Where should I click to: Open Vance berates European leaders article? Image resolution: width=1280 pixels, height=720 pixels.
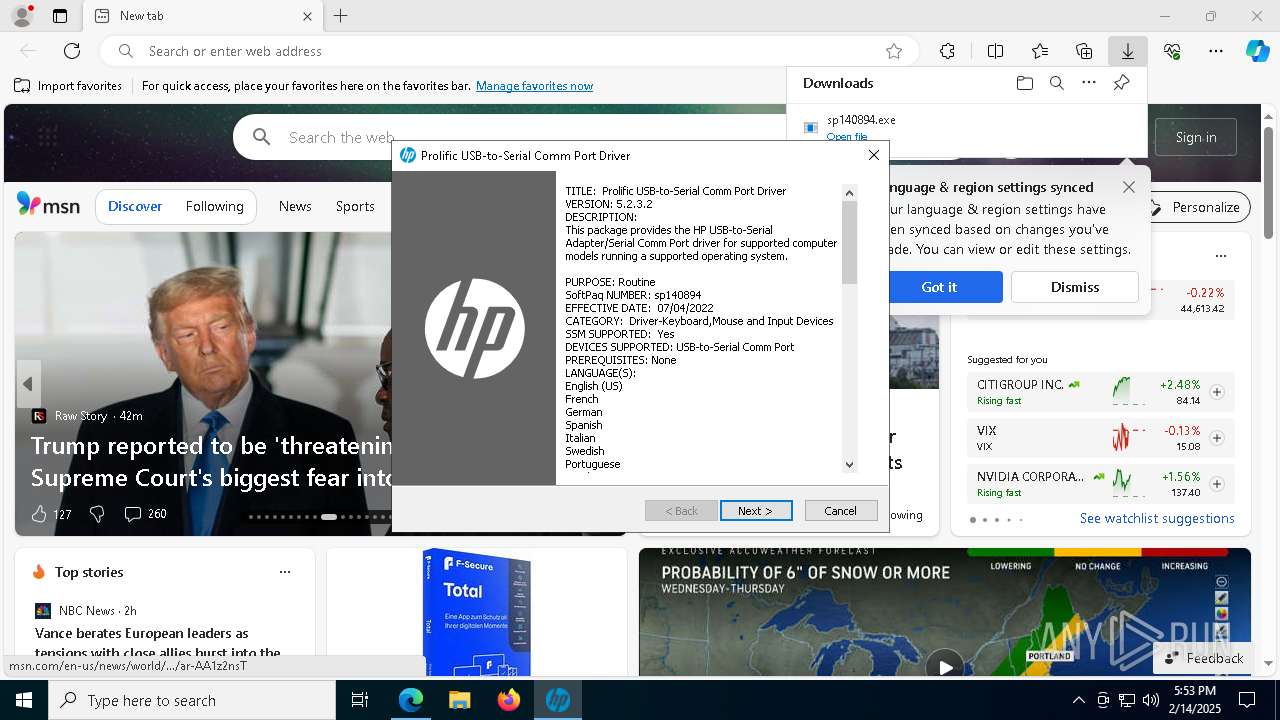[x=158, y=643]
